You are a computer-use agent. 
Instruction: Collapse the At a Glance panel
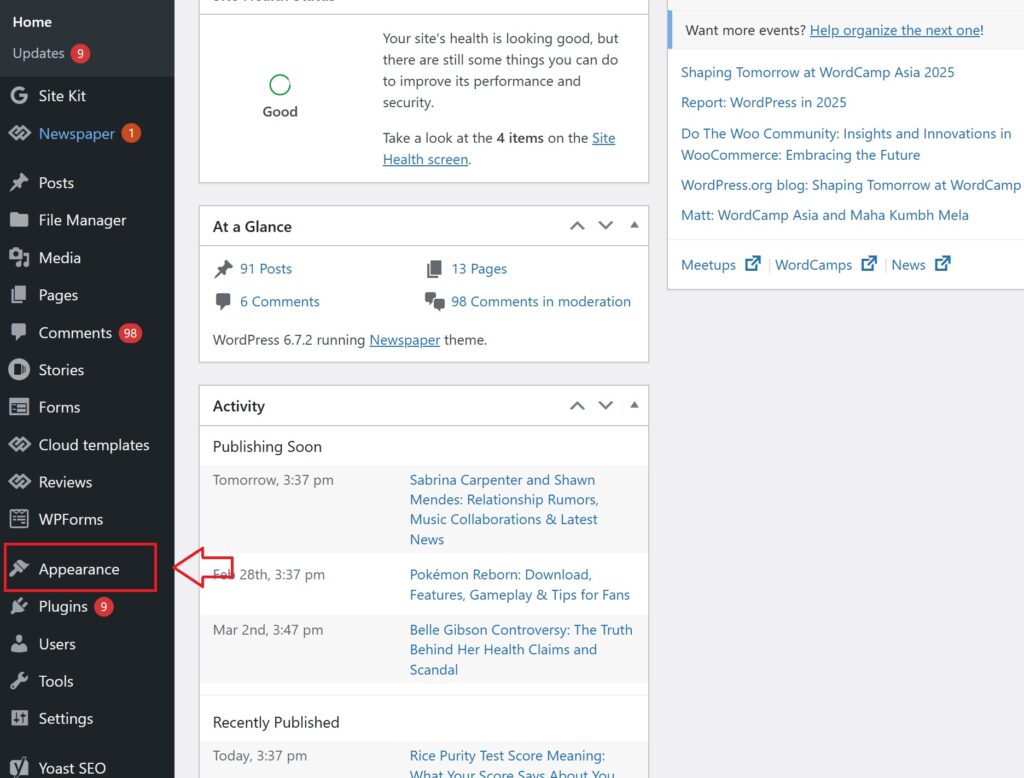pyautogui.click(x=634, y=226)
